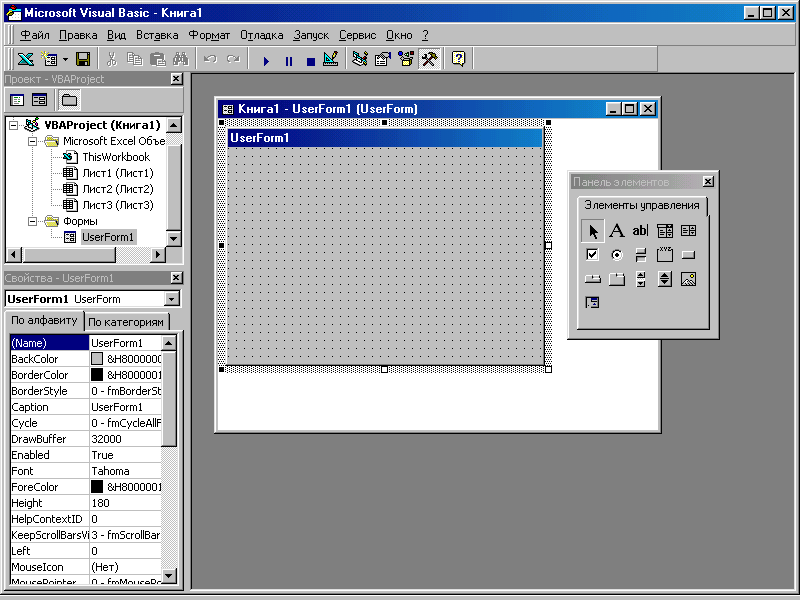This screenshot has width=800, height=600.
Task: Click the Undo arrow icon
Action: coord(210,59)
